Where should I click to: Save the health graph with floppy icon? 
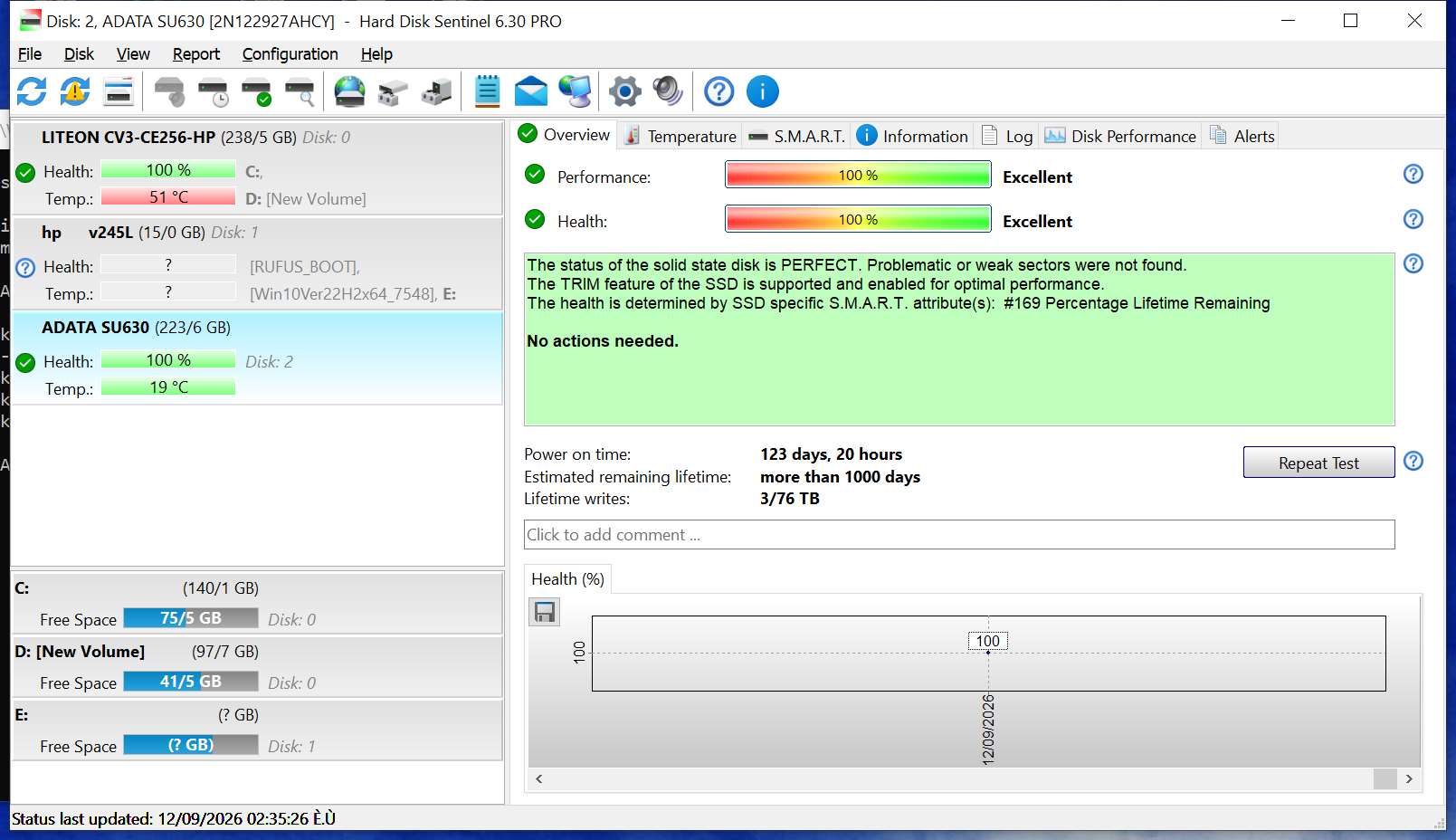click(x=545, y=613)
